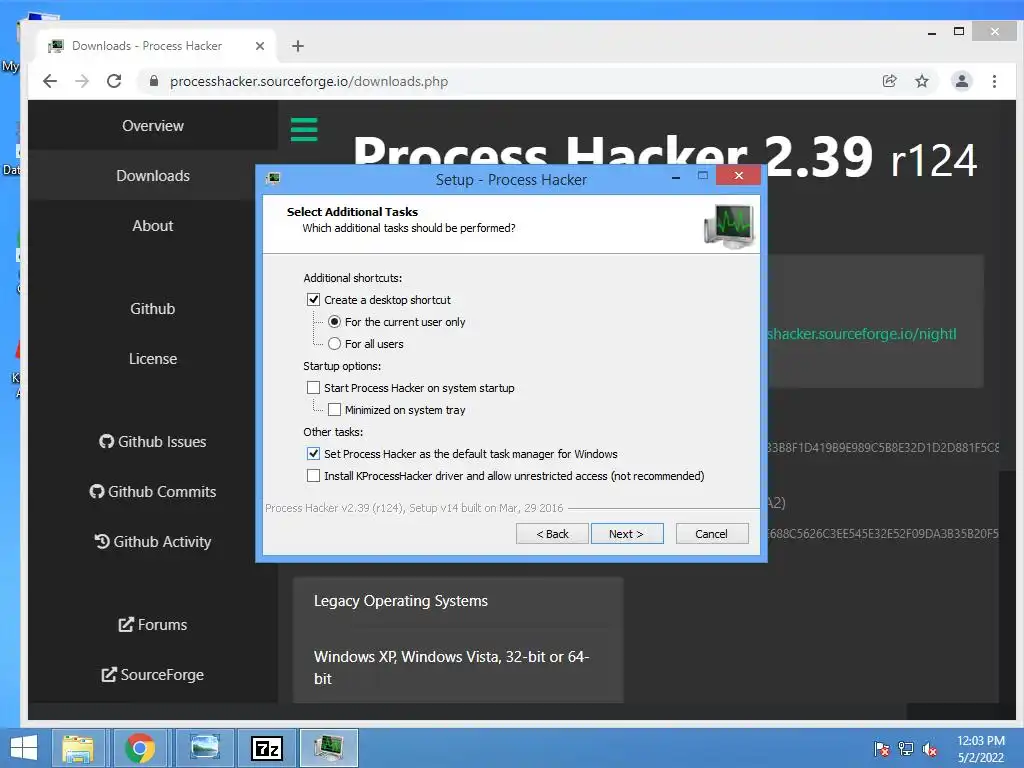Open File Explorer from taskbar
The height and width of the screenshot is (768, 1024).
pos(78,748)
